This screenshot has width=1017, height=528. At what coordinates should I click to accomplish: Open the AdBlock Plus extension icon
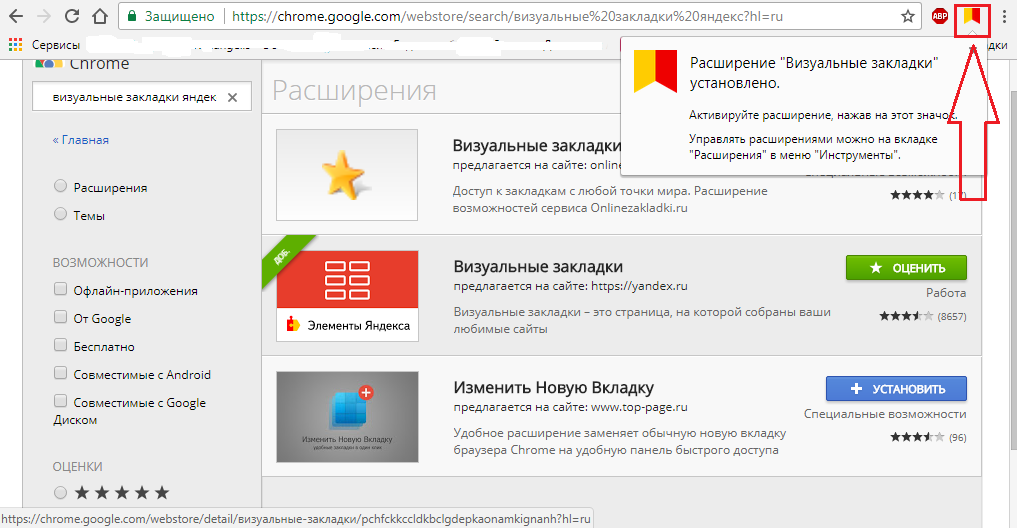(x=939, y=16)
